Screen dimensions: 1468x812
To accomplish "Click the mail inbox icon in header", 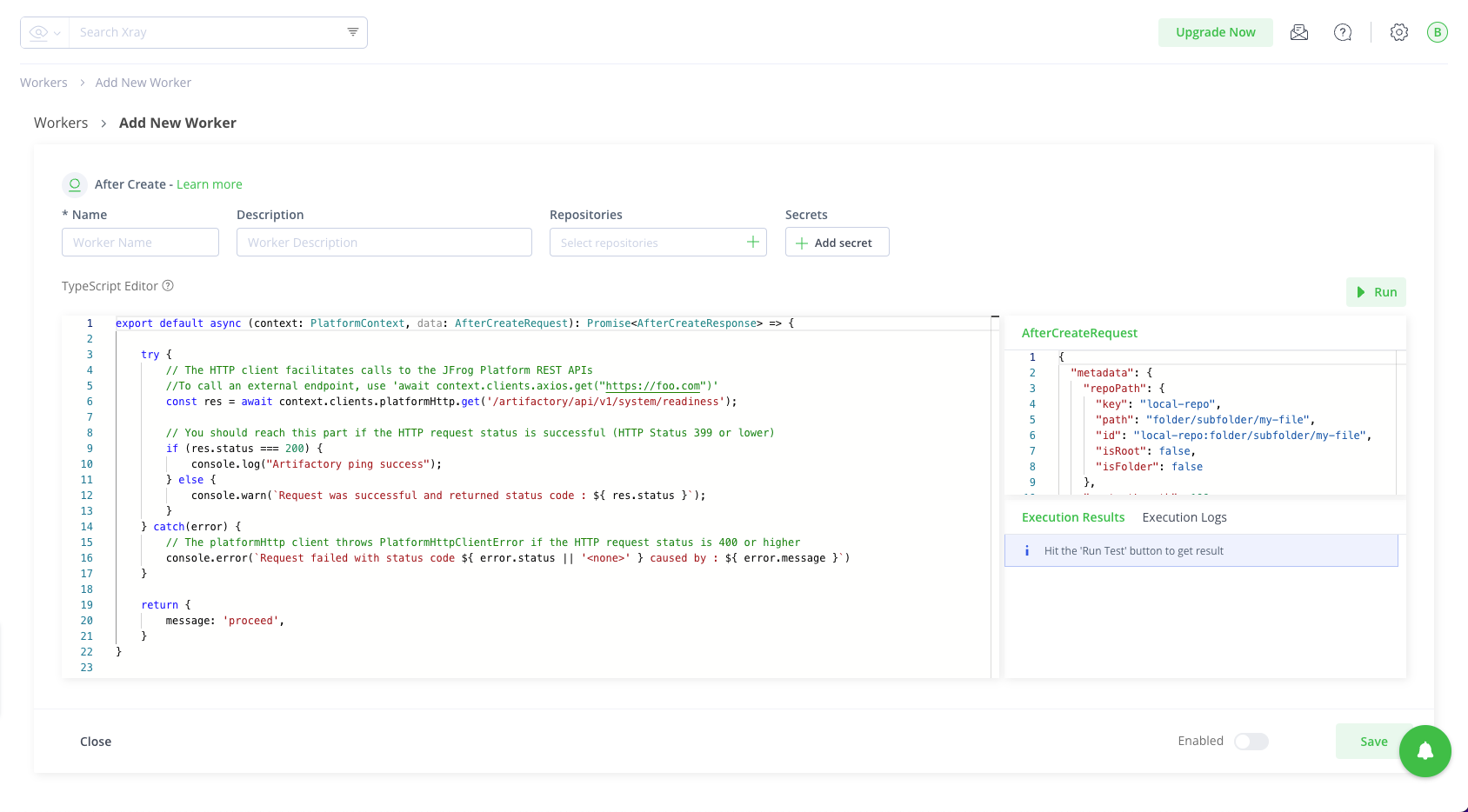I will click(1299, 32).
